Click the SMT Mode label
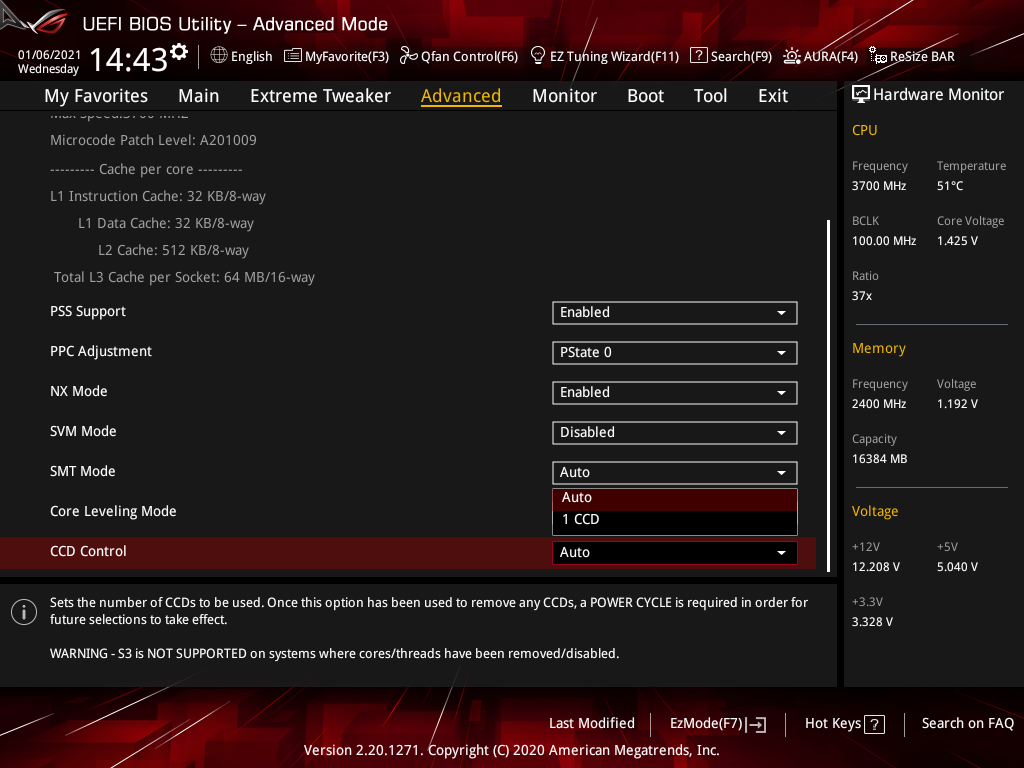 [82, 472]
